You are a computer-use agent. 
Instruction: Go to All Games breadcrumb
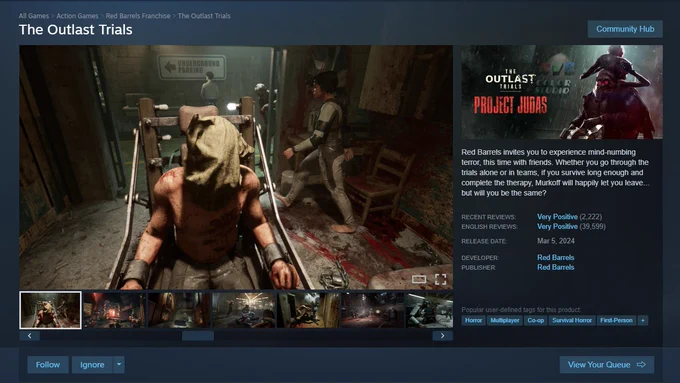tap(34, 16)
